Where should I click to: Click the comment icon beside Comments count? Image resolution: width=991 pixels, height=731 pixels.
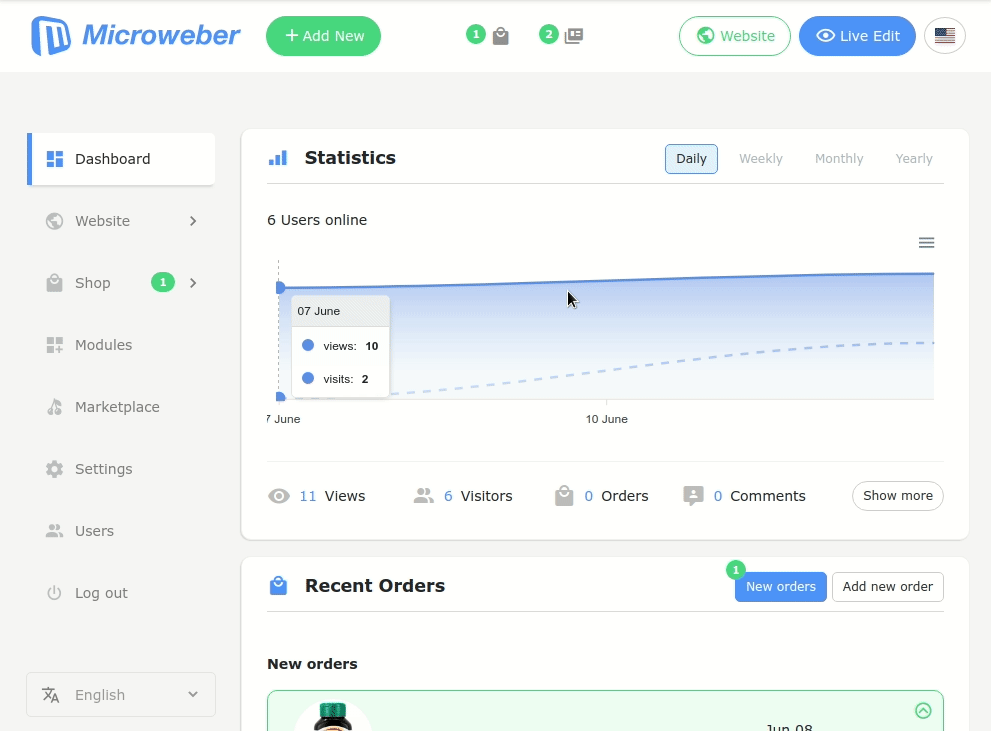(x=693, y=496)
